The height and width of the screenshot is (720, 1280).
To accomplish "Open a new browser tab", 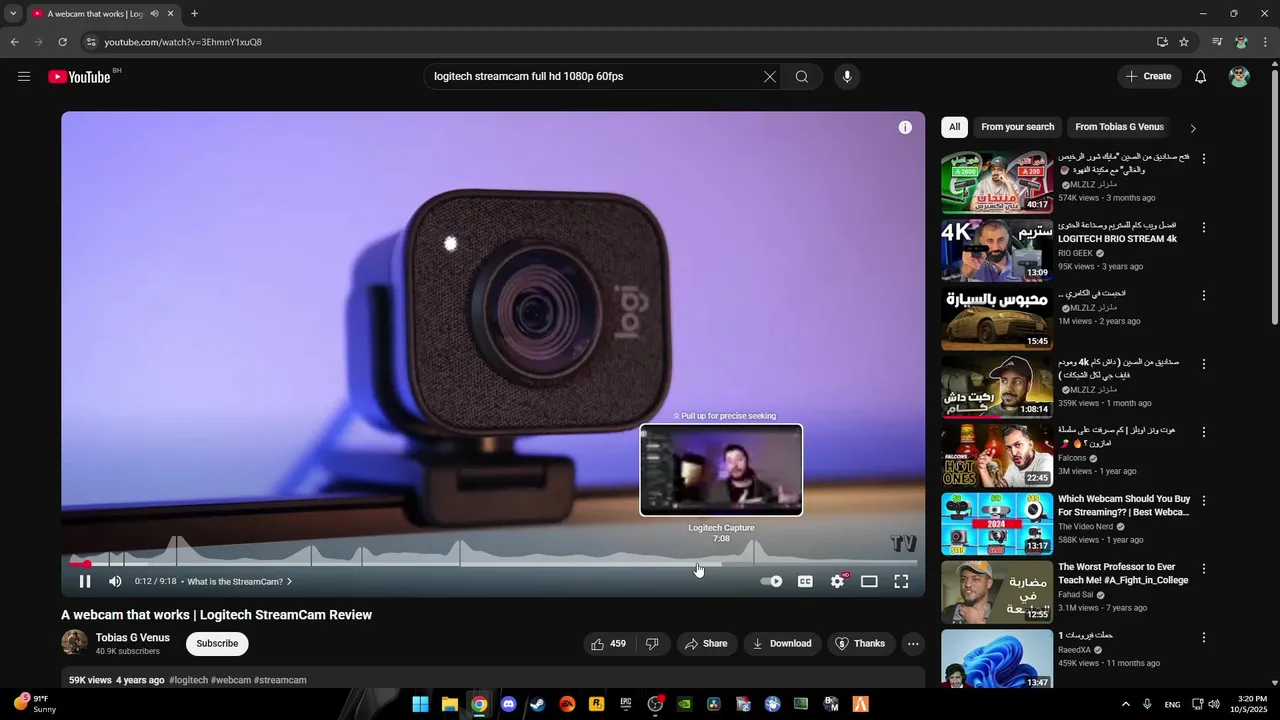I will tap(194, 14).
